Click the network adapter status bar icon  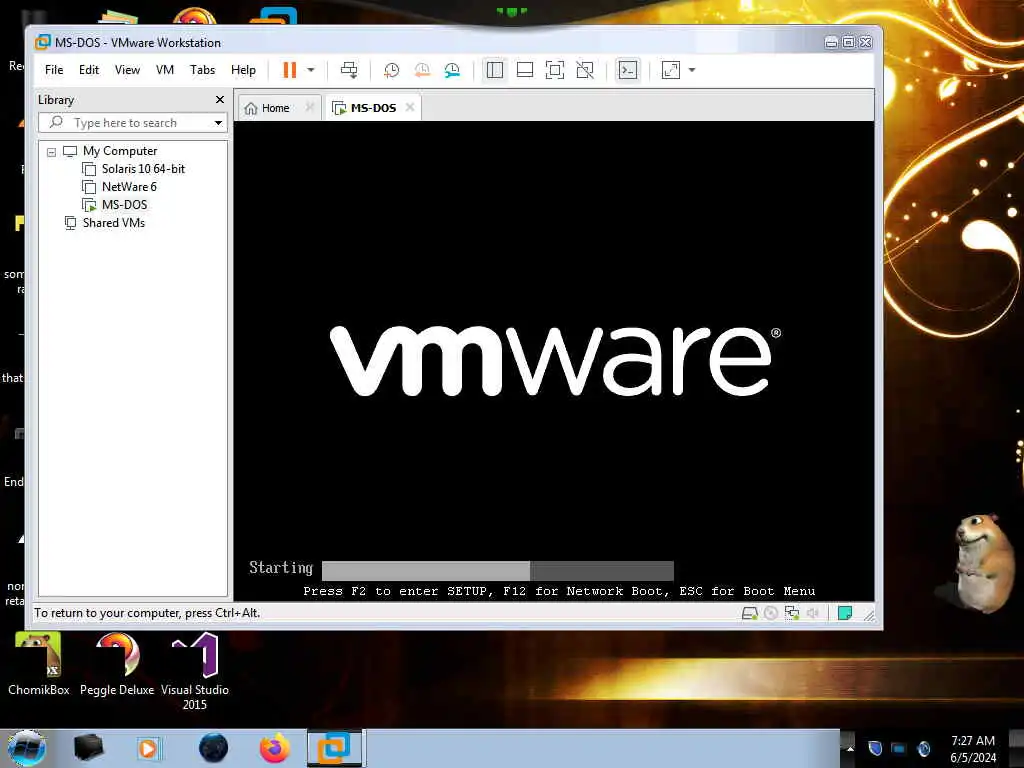(792, 613)
